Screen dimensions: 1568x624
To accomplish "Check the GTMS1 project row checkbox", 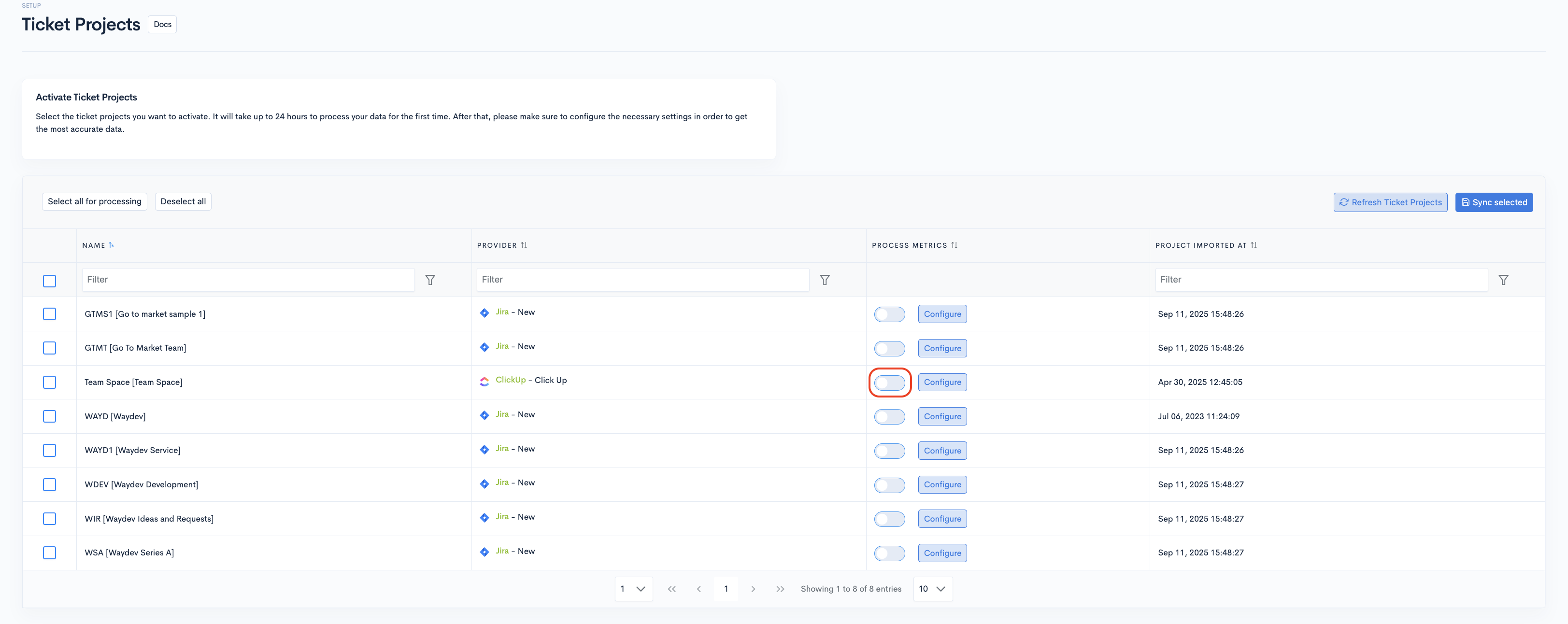I will pos(49,314).
